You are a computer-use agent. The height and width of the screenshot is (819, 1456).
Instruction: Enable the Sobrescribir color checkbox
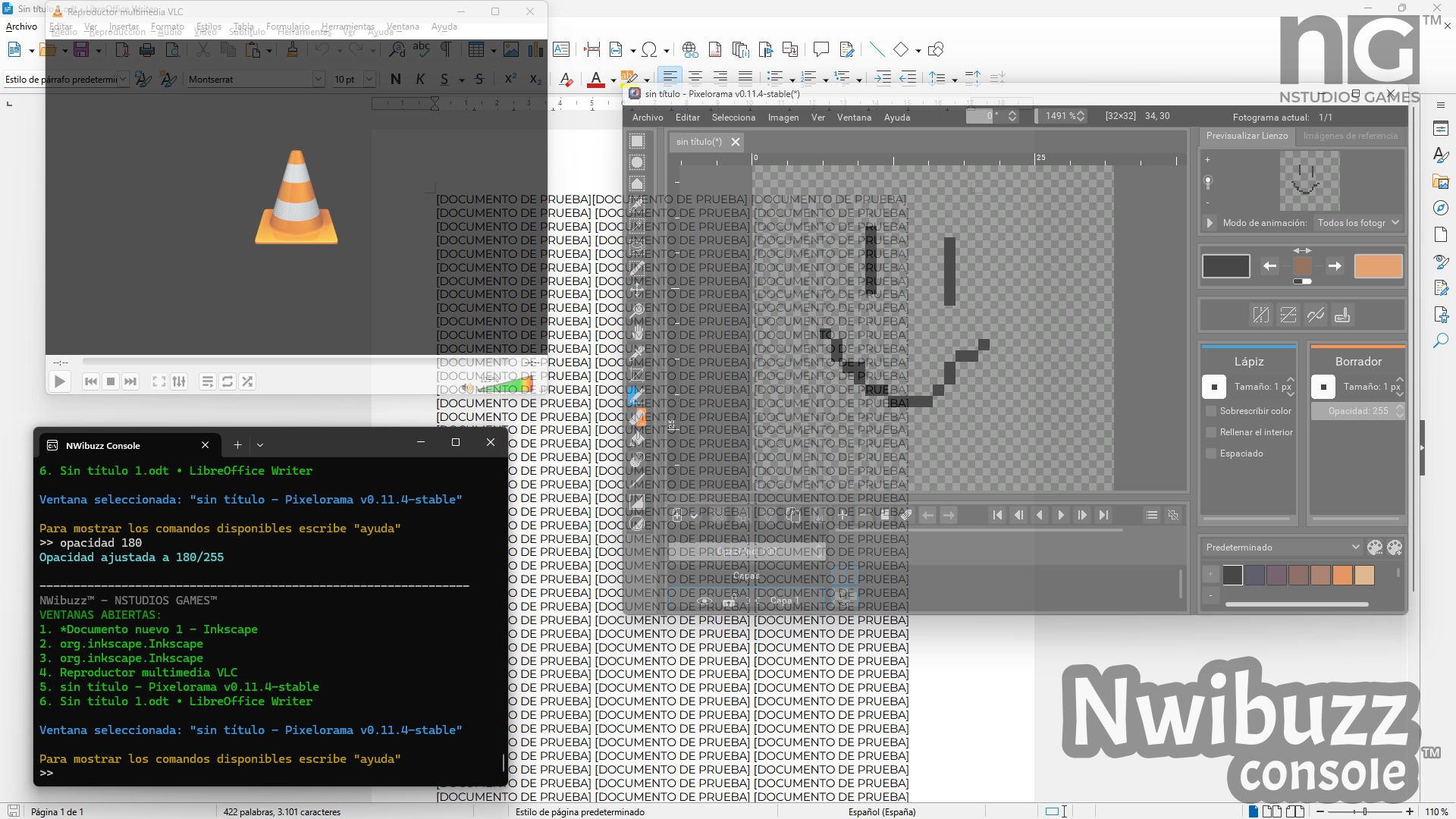point(1211,411)
